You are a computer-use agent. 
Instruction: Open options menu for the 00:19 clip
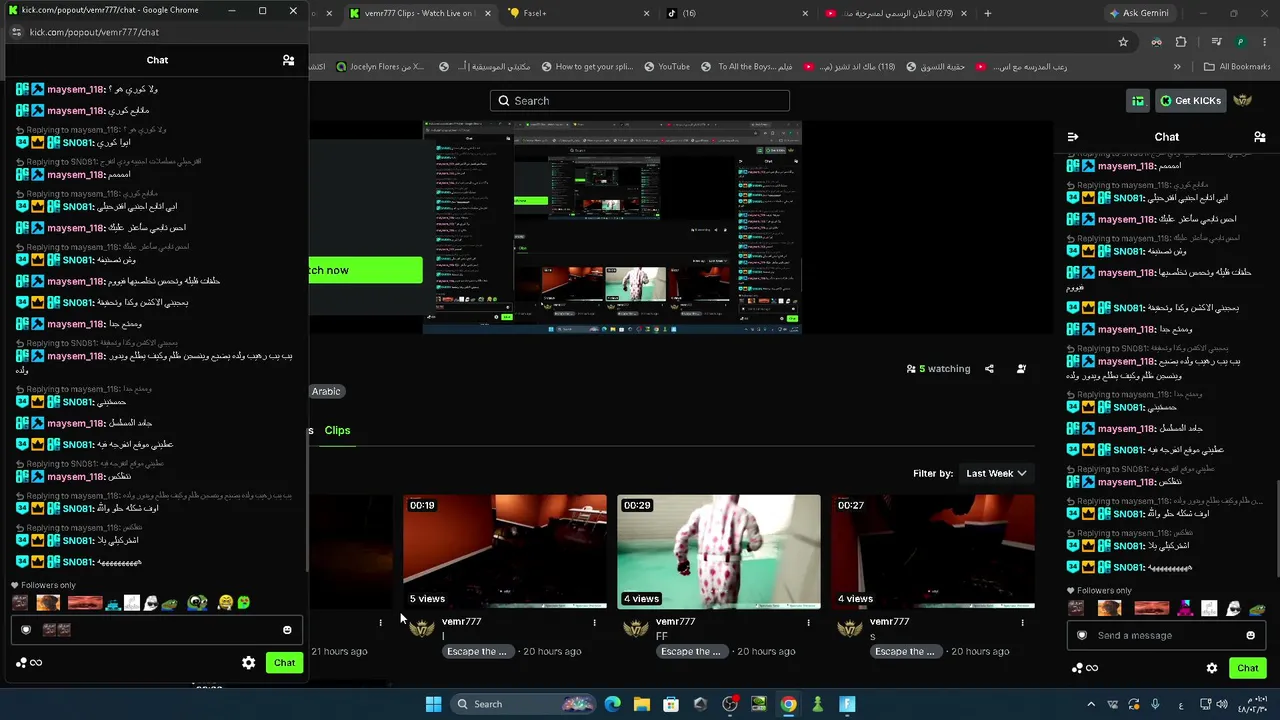click(594, 622)
